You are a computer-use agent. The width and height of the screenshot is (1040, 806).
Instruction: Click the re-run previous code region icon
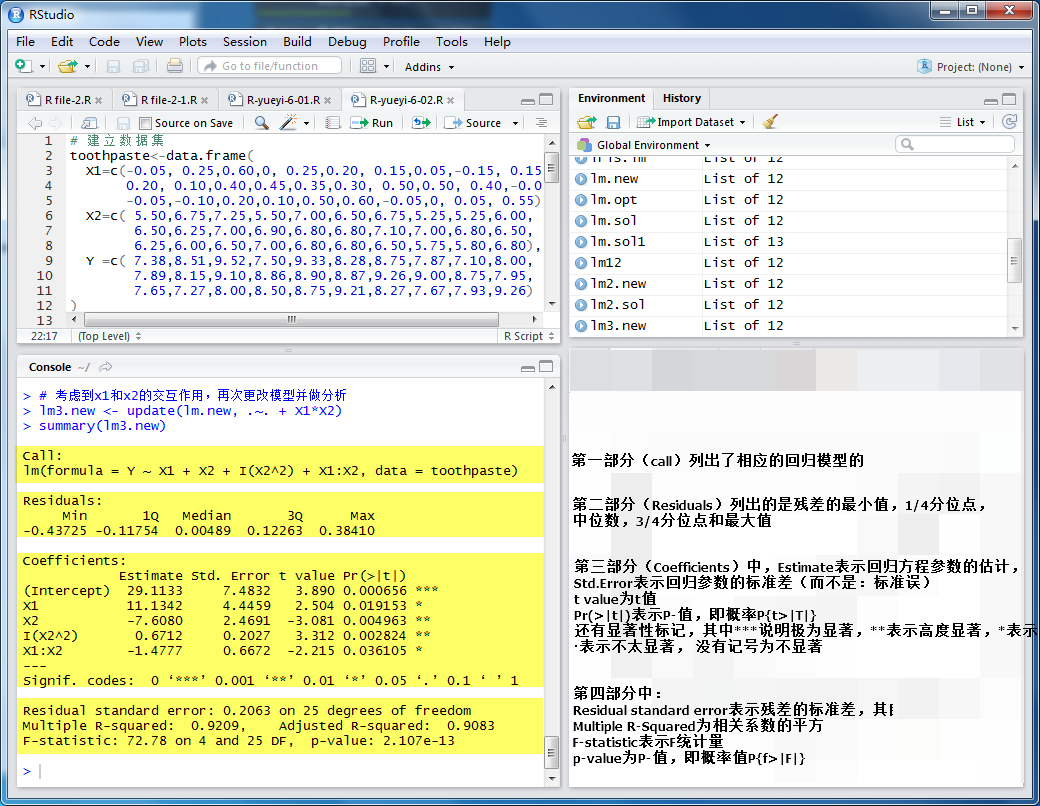(x=421, y=123)
